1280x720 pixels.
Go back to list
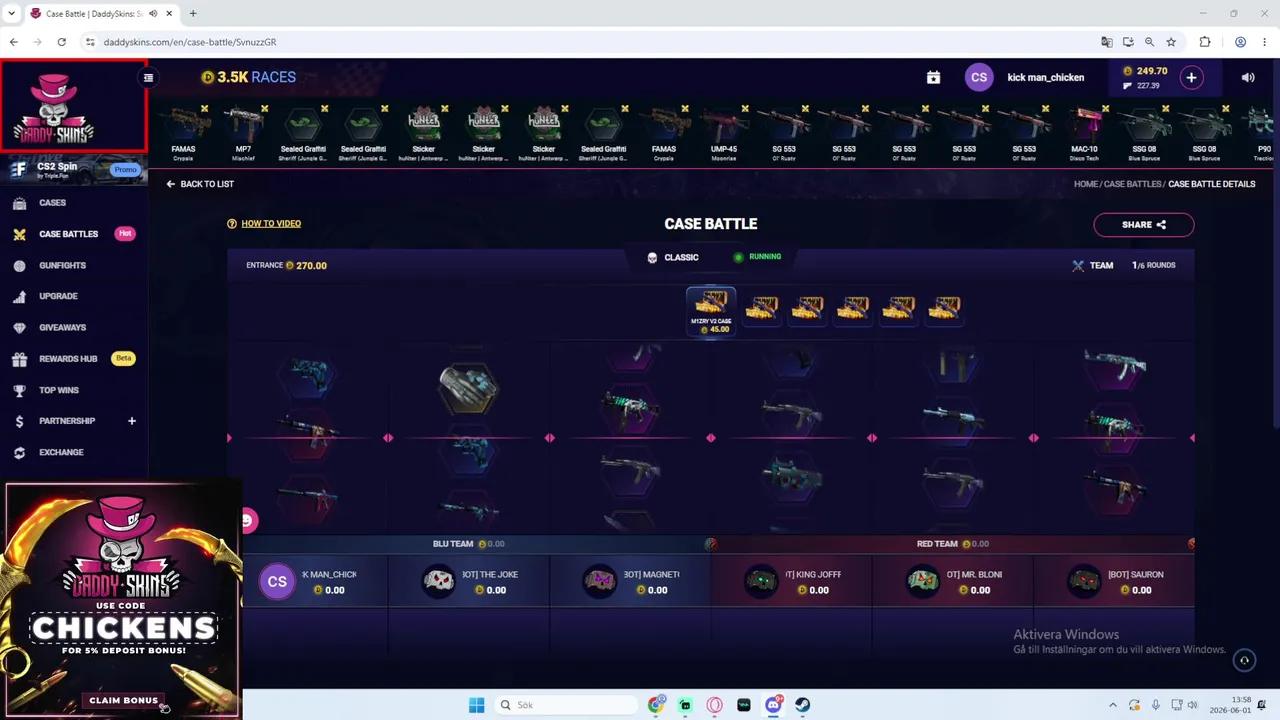200,184
